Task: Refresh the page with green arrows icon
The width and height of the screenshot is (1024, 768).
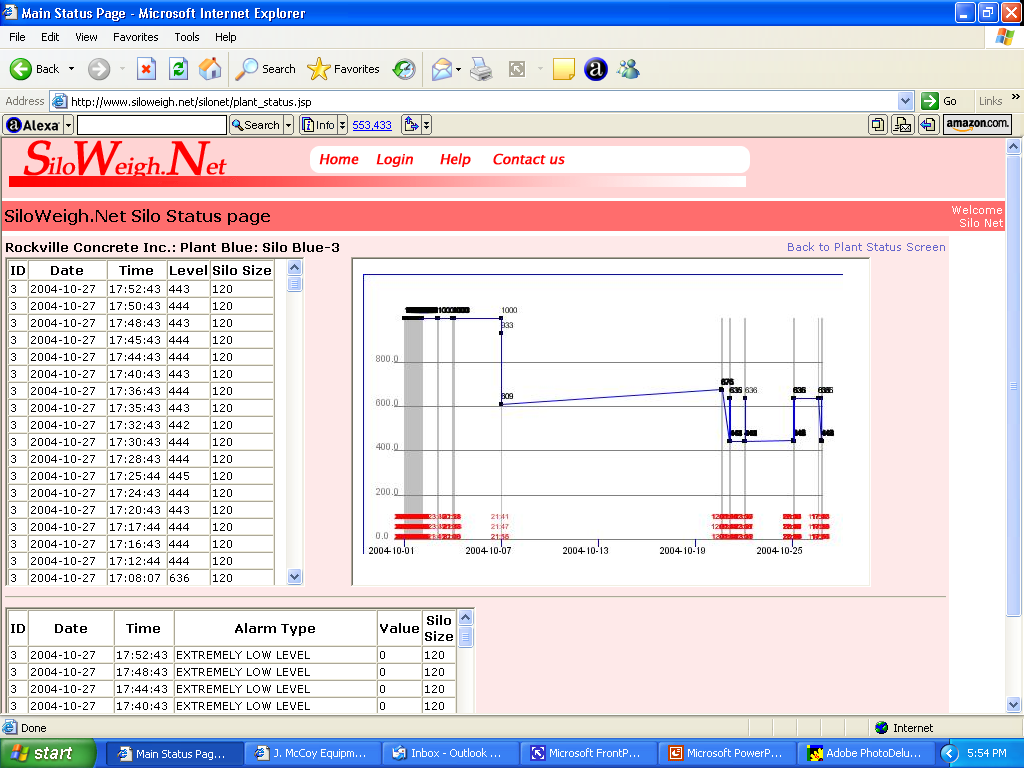Action: [178, 69]
